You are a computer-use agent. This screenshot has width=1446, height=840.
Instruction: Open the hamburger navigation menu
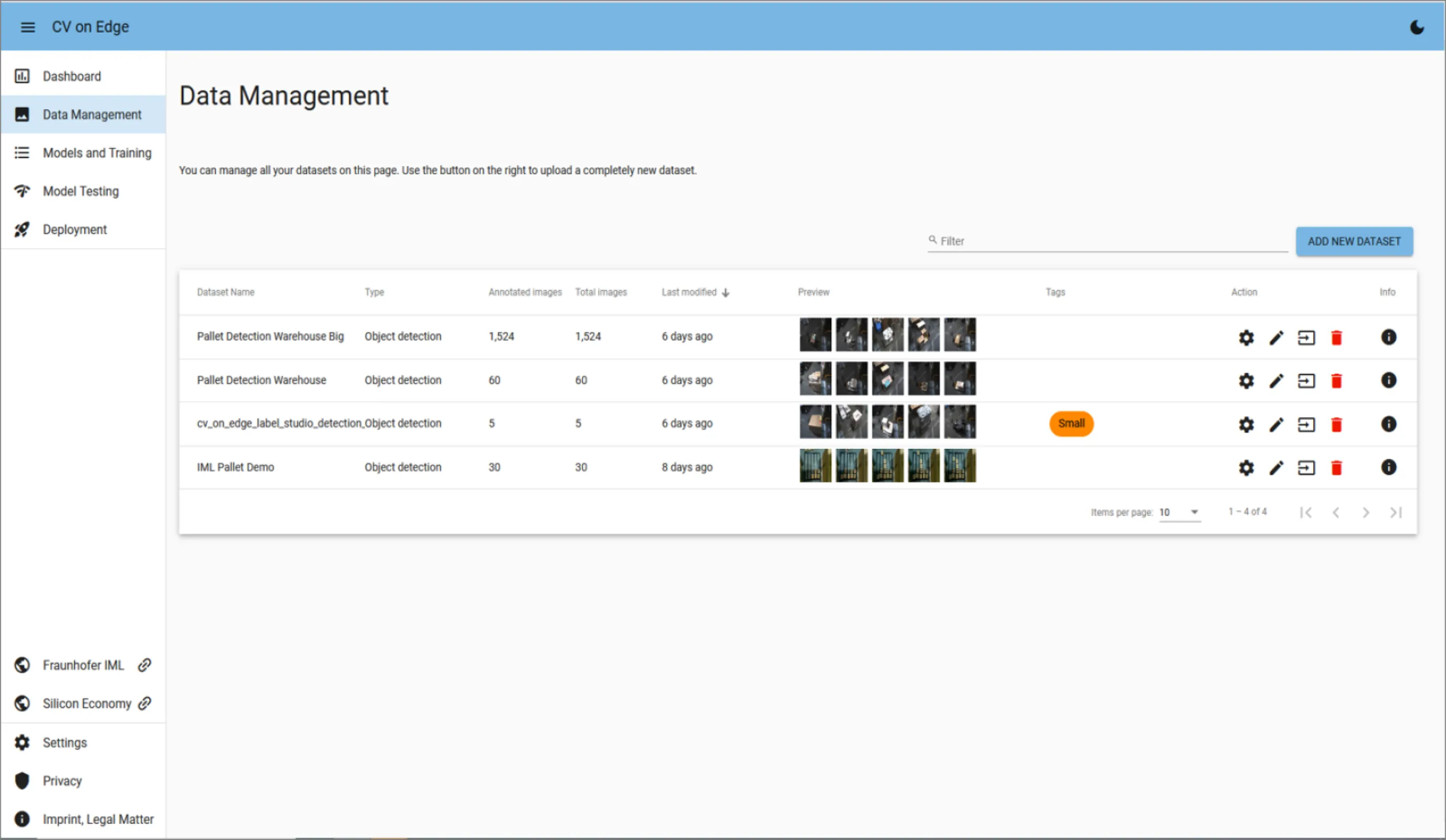(x=27, y=27)
